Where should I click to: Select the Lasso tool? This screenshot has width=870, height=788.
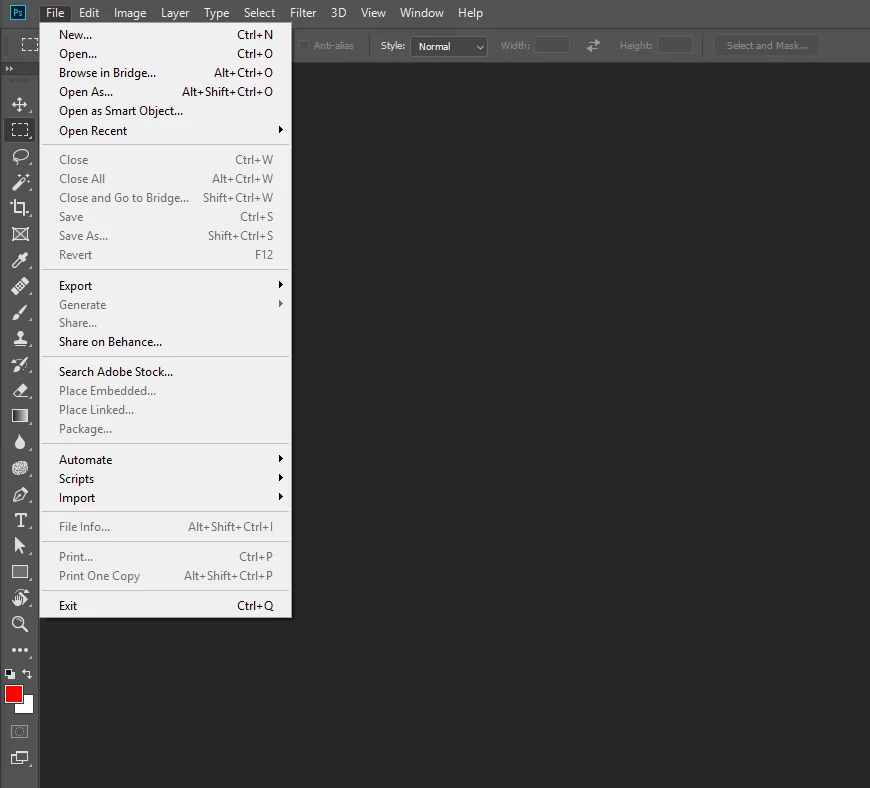pos(20,156)
